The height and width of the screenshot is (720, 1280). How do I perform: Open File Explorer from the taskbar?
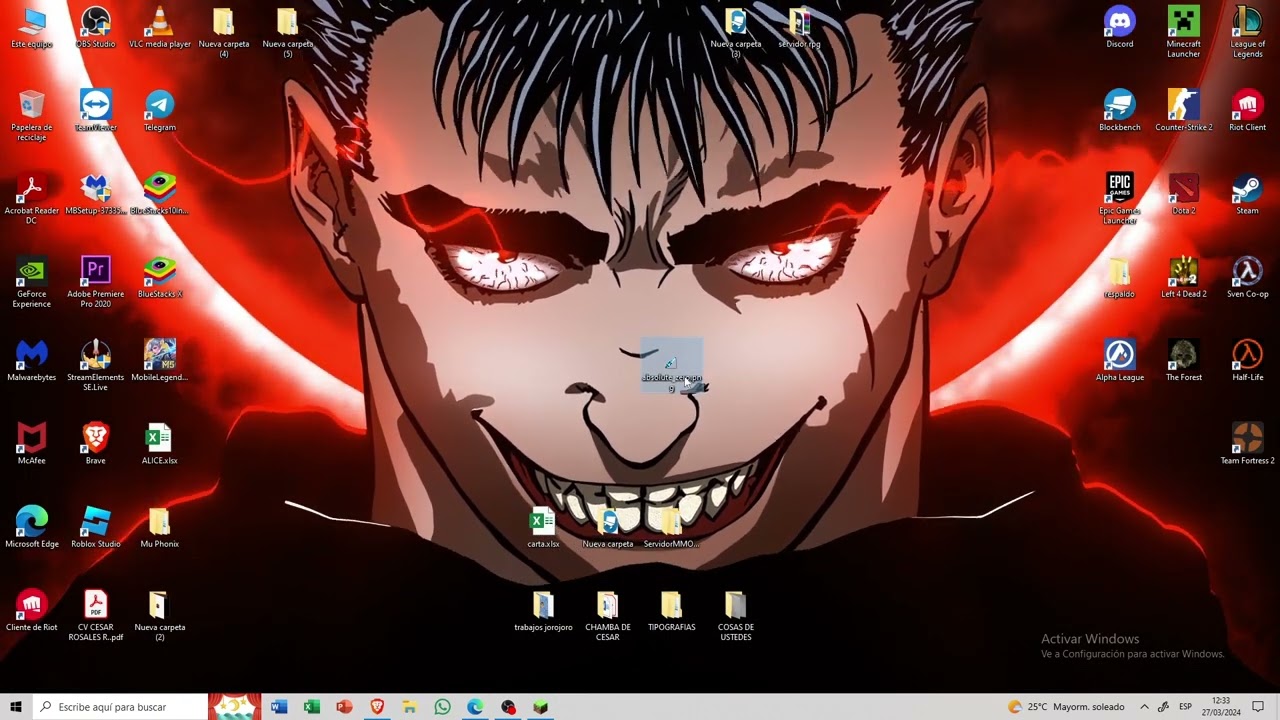pos(410,707)
